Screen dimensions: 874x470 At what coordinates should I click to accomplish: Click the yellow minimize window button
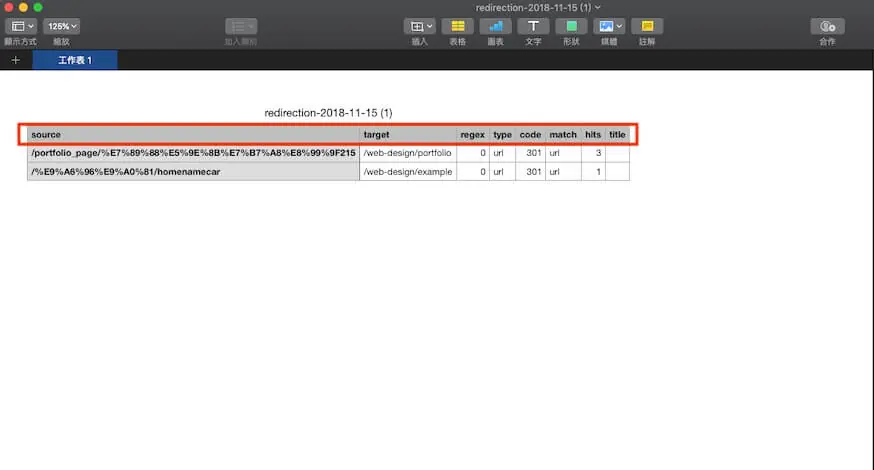23,7
